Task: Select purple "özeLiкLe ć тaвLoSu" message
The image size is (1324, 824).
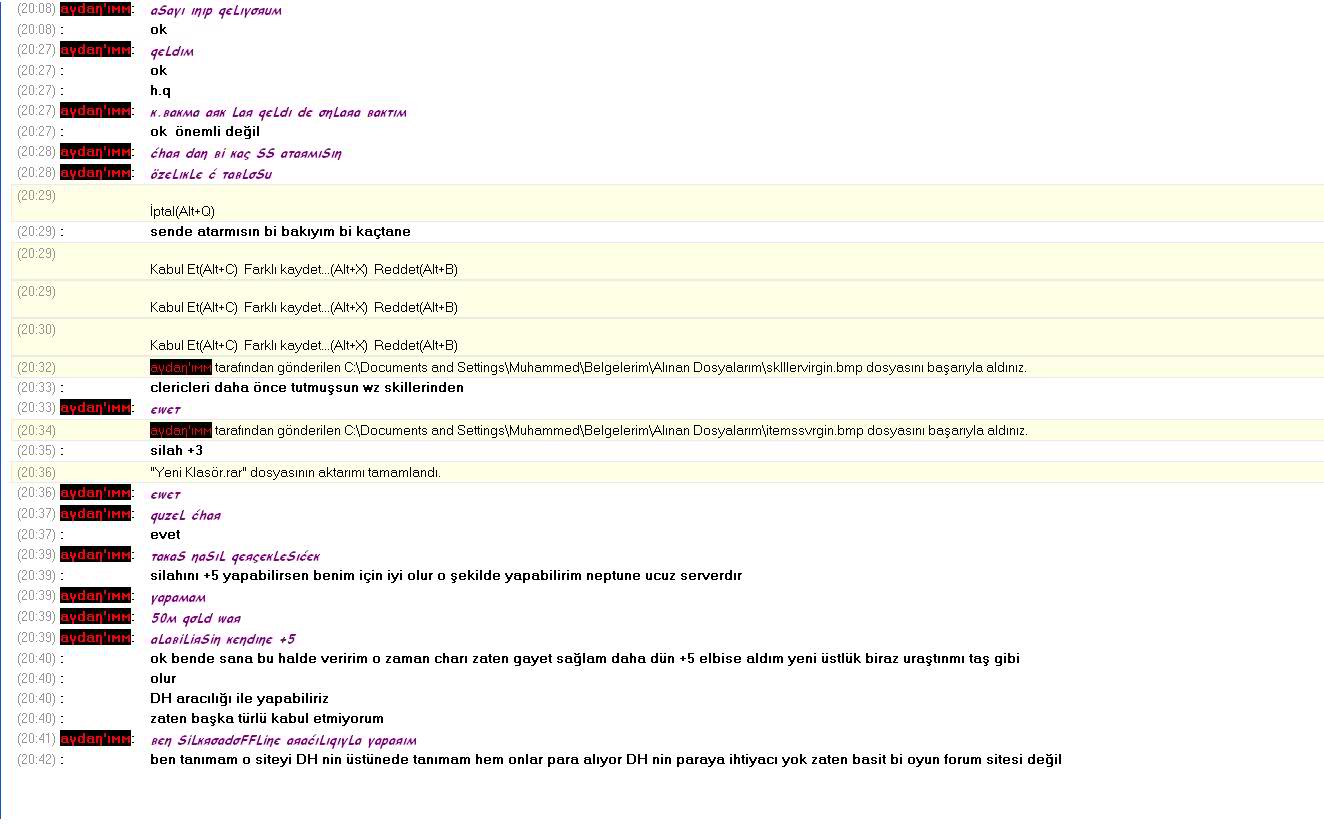Action: pos(211,174)
